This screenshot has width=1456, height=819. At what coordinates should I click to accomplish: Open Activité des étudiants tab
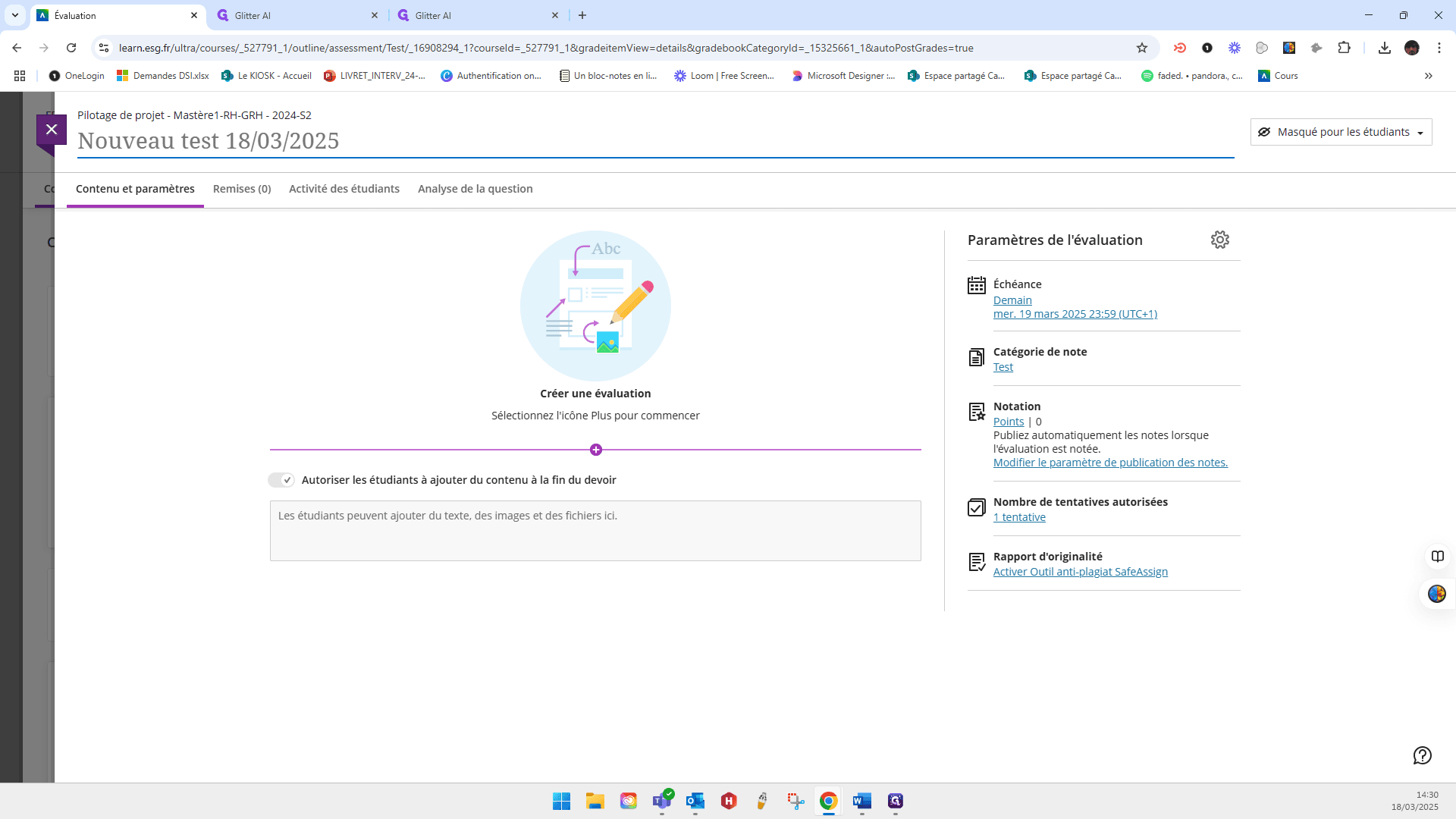tap(344, 189)
